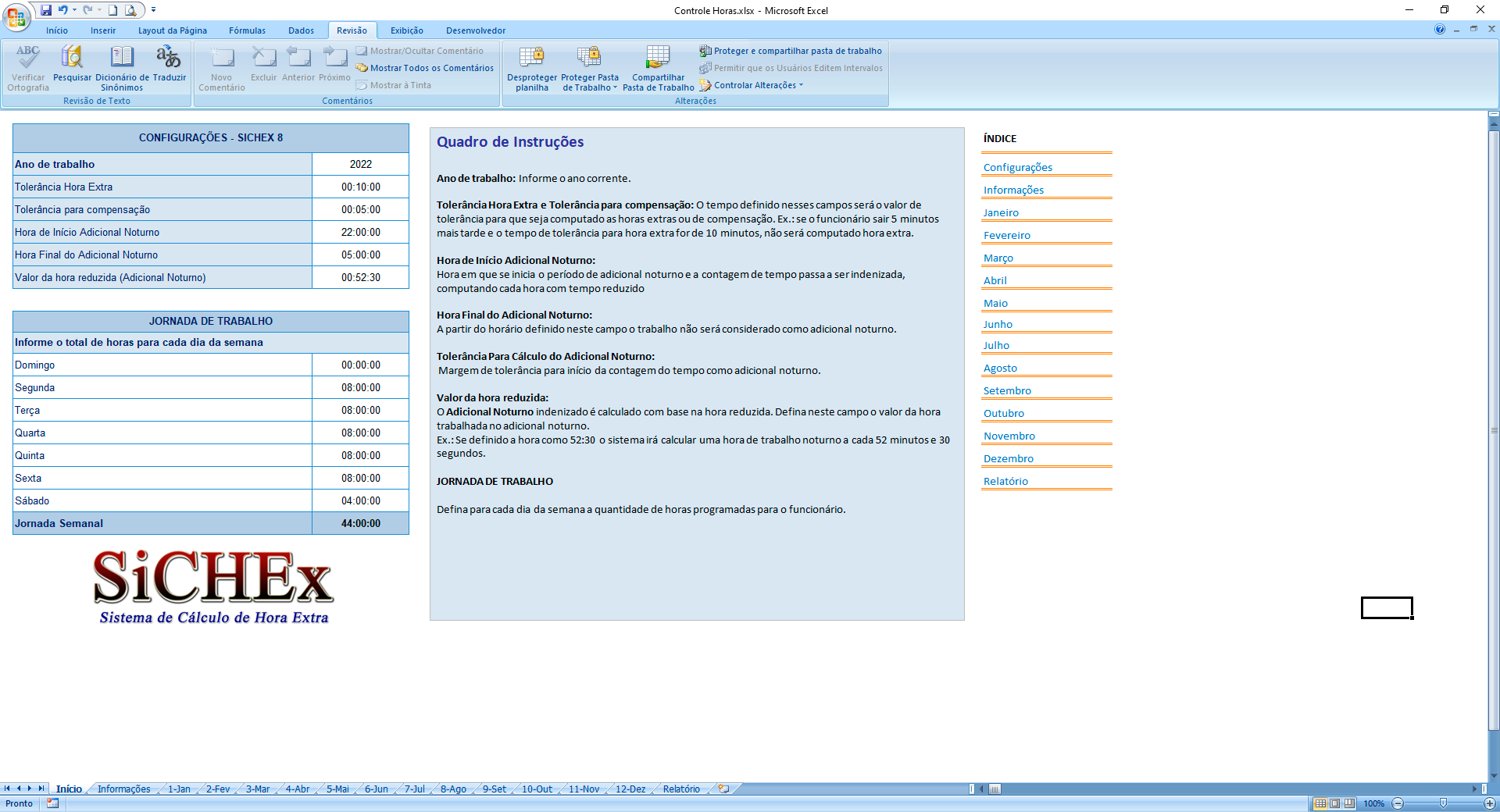Click zoom out minus button
The image size is (1500, 812).
[1398, 803]
